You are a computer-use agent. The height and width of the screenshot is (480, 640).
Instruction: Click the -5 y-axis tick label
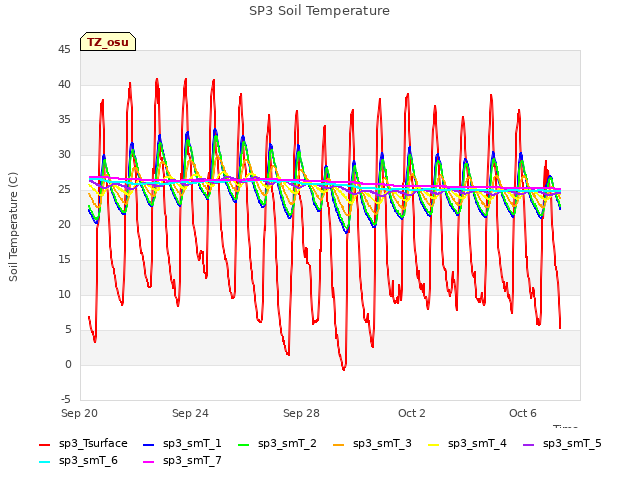pos(66,400)
